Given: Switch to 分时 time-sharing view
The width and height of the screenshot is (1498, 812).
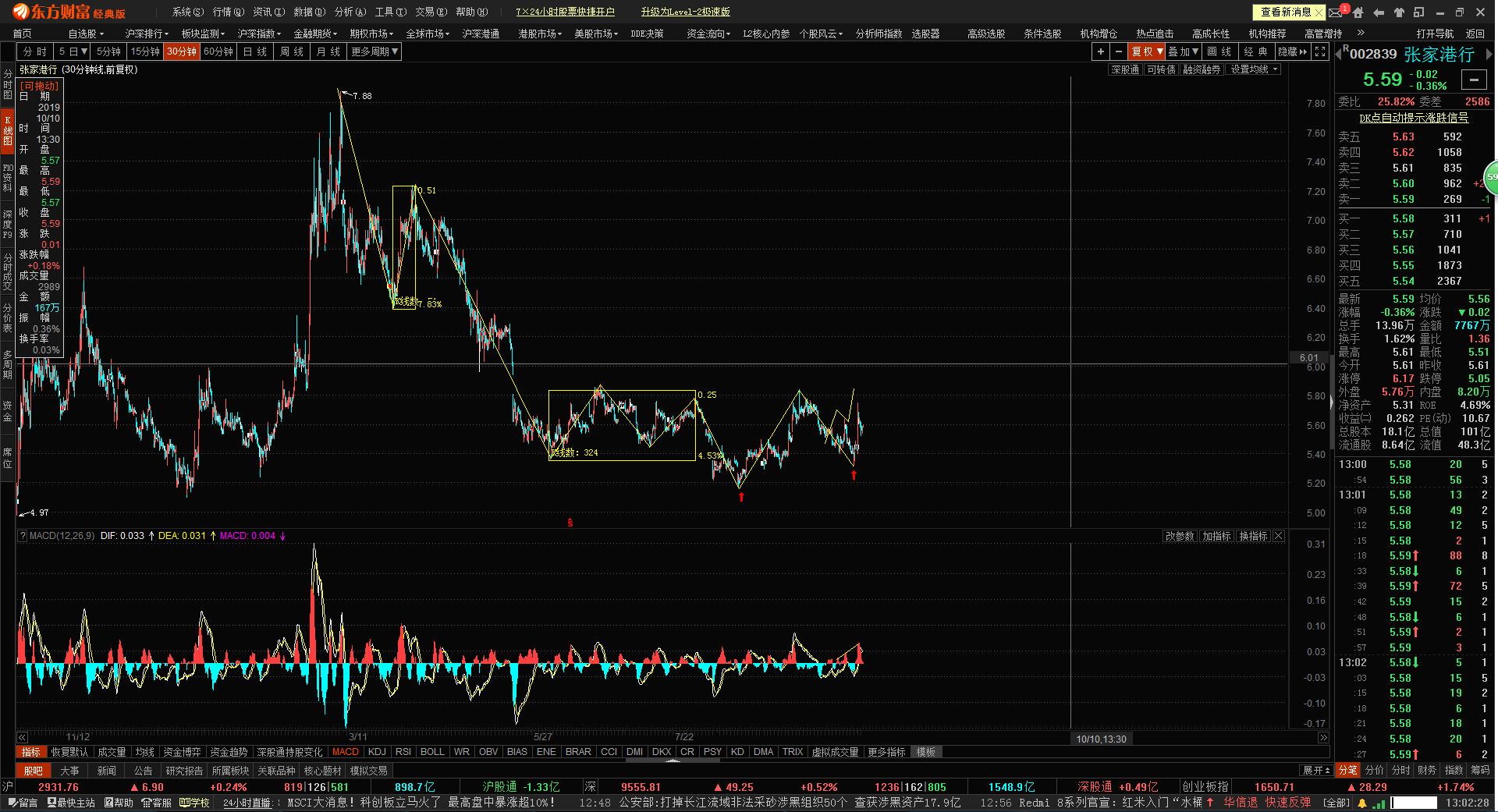Looking at the screenshot, I should pos(35,51).
